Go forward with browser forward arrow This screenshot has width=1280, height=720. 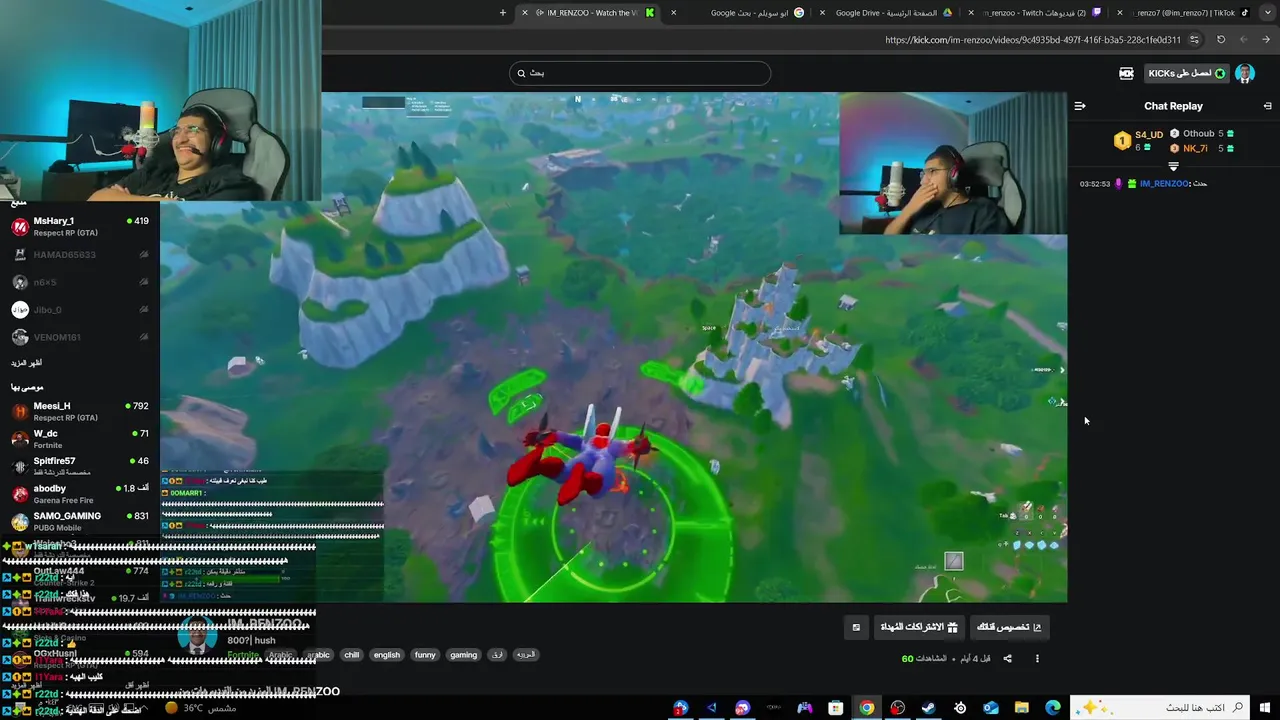(1243, 40)
